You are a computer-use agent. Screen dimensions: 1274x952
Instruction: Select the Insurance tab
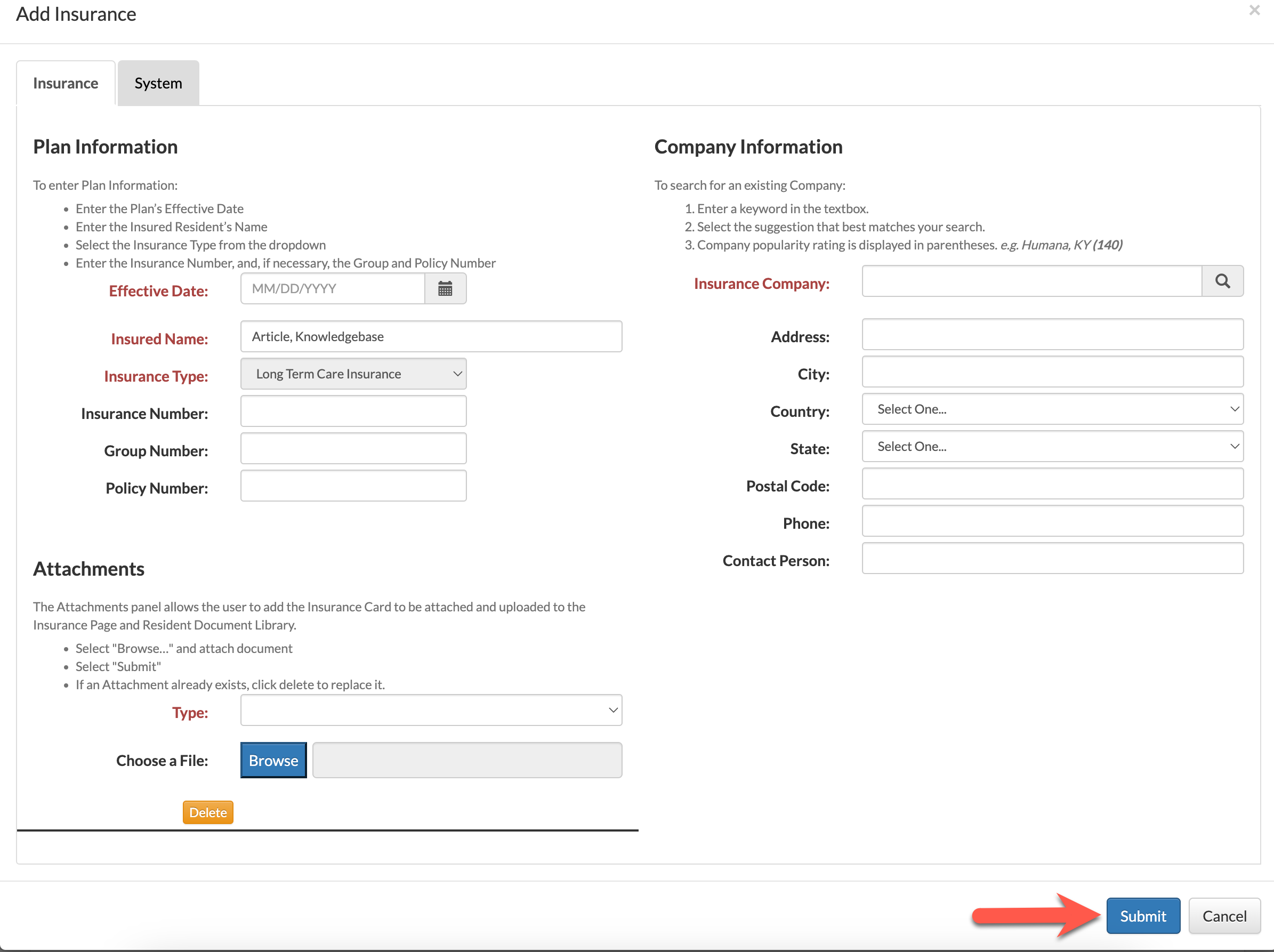(x=66, y=83)
